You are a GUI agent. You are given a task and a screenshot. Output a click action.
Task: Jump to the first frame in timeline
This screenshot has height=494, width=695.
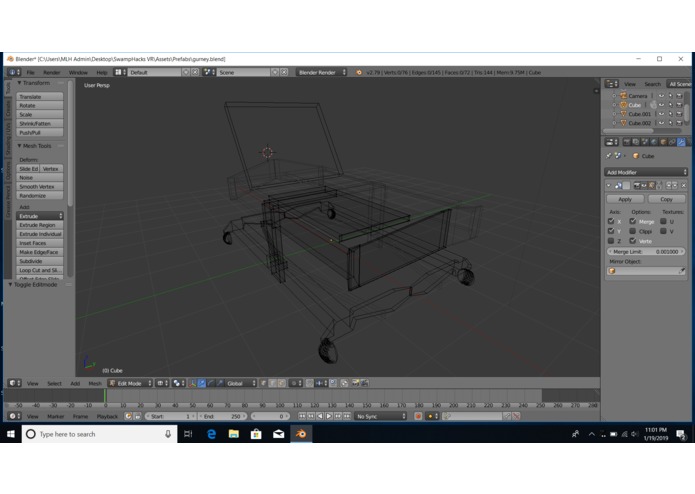[302, 416]
